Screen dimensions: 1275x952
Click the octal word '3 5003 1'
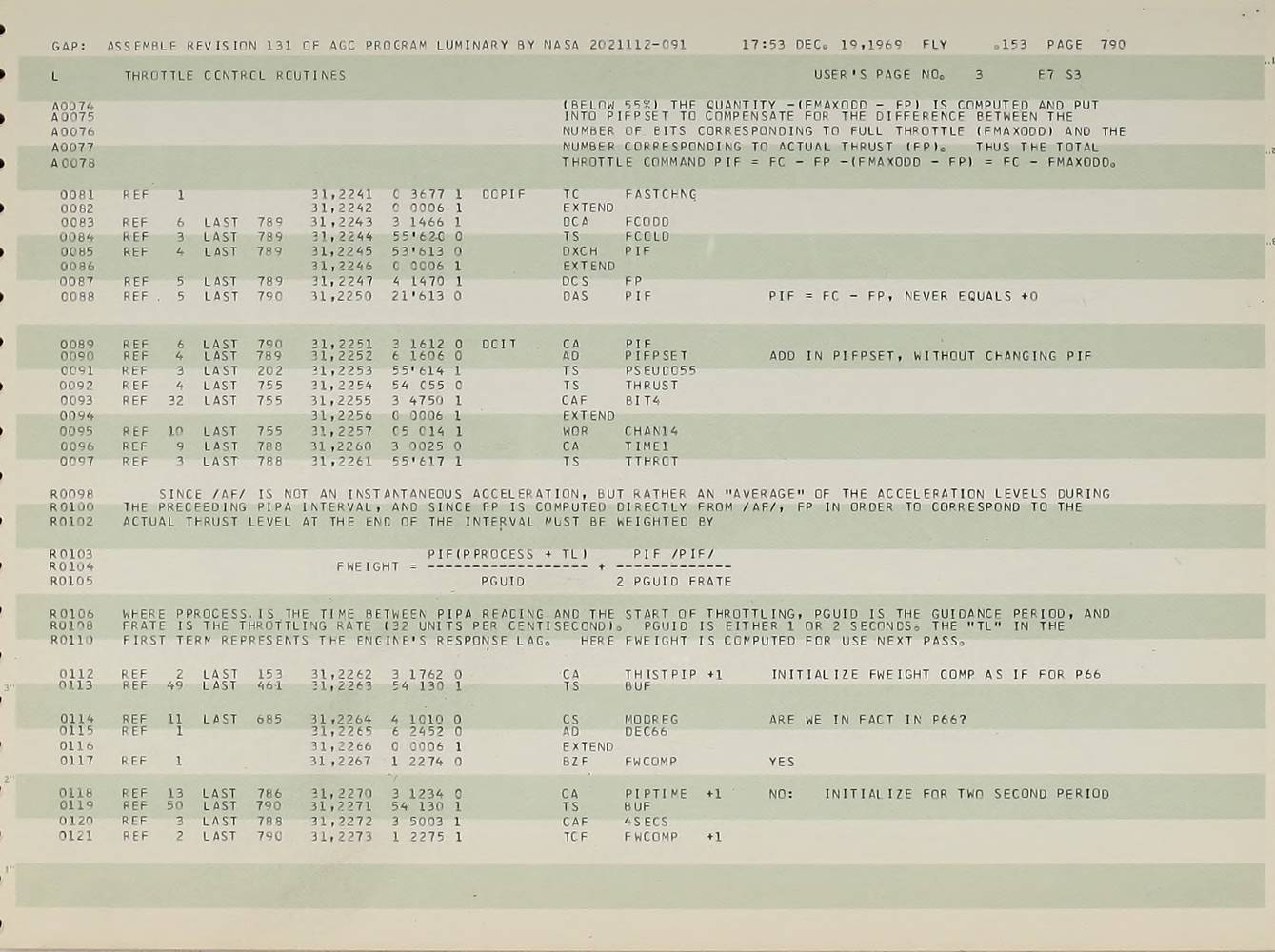point(428,821)
